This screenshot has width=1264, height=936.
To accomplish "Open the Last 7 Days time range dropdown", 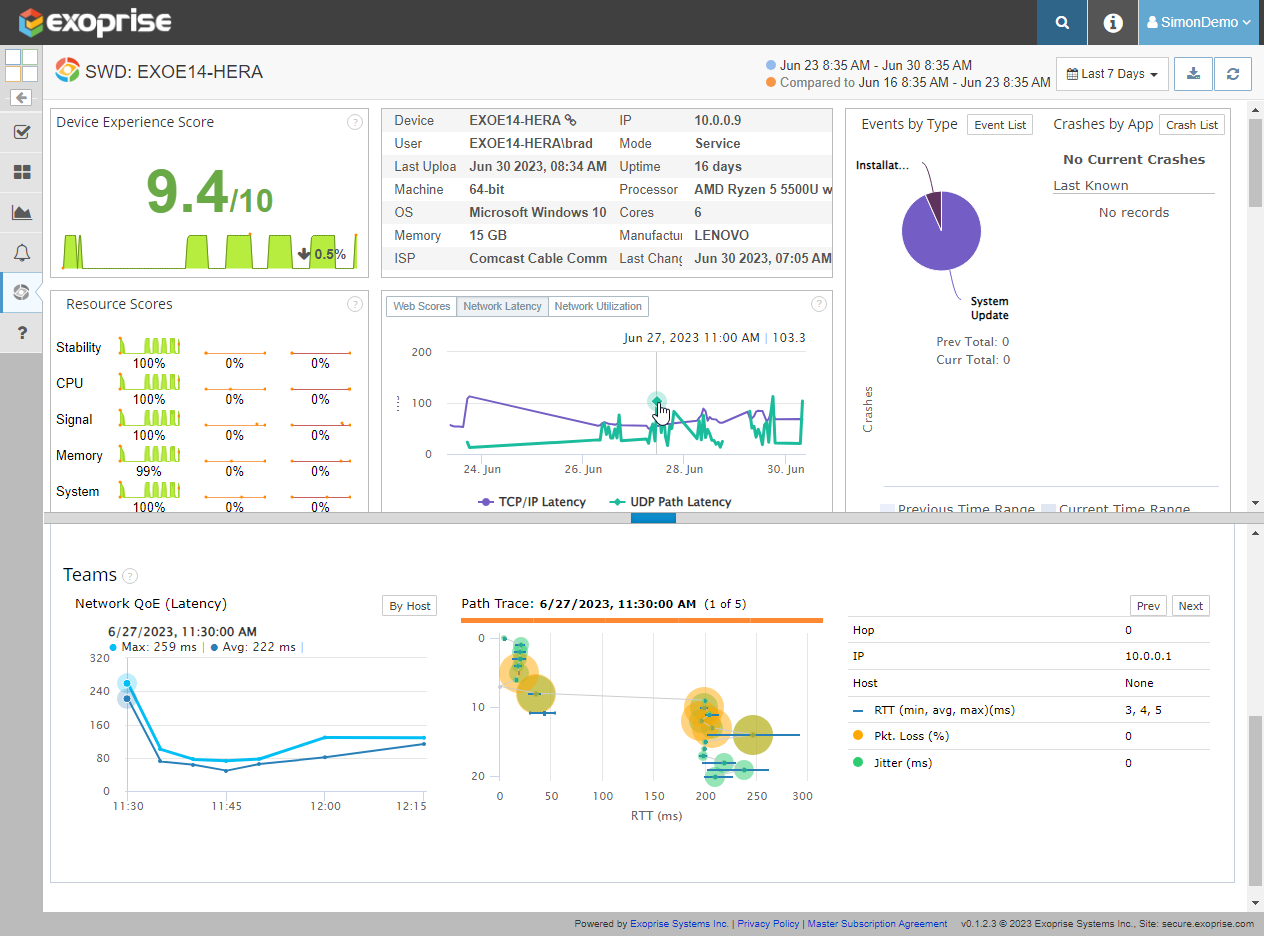I will click(1112, 74).
